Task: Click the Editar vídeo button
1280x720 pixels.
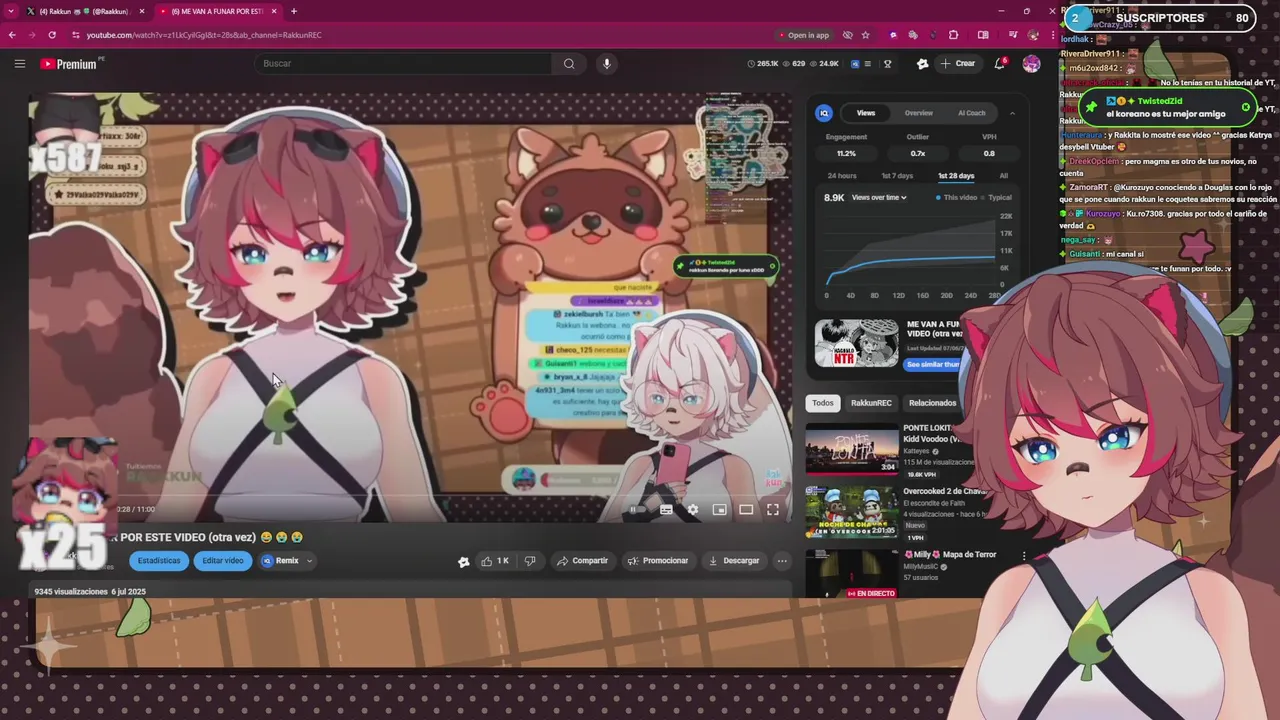Action: point(223,561)
